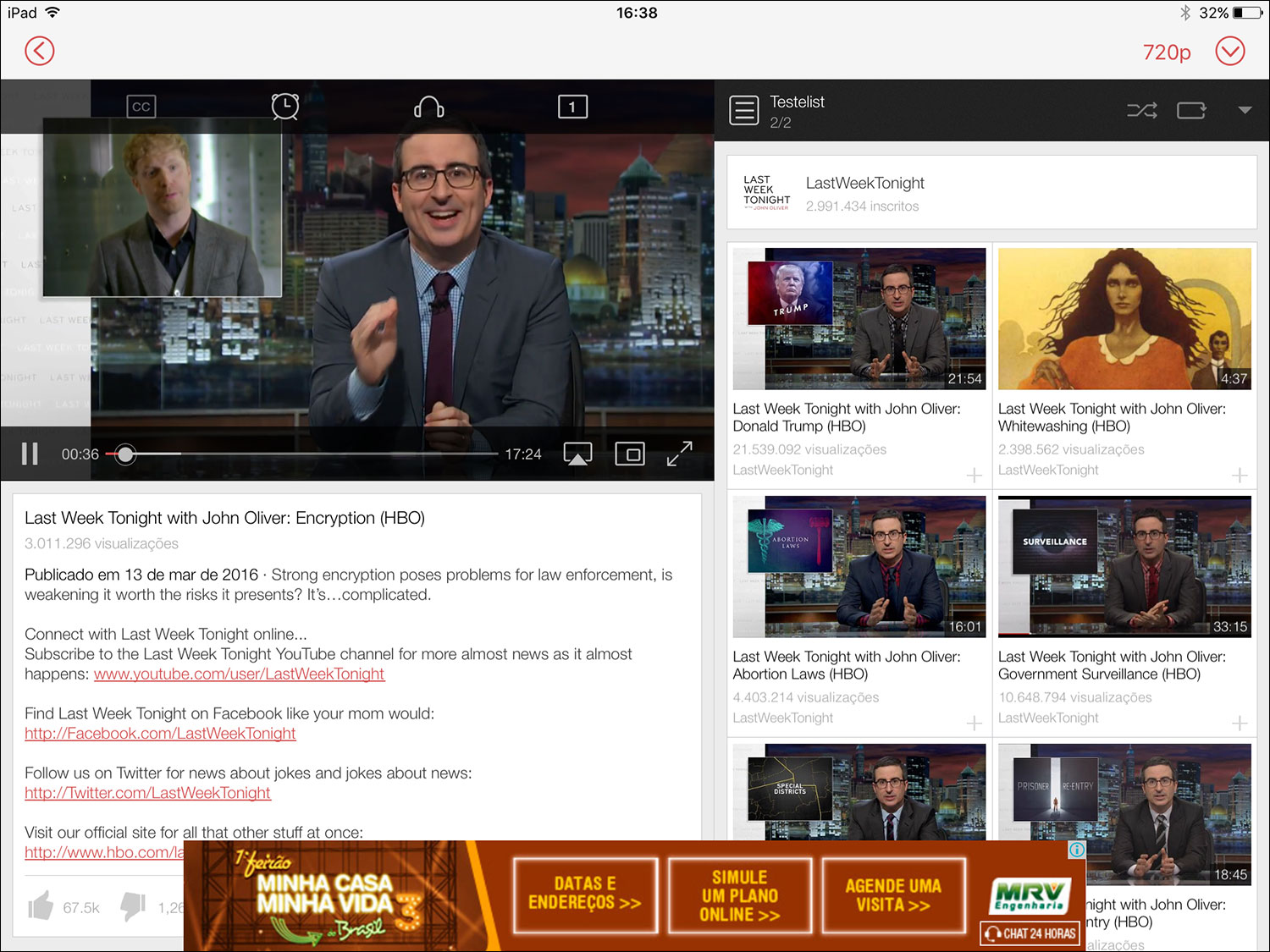The width and height of the screenshot is (1270, 952).
Task: Click the 16:38 clock in status bar
Action: (x=637, y=13)
